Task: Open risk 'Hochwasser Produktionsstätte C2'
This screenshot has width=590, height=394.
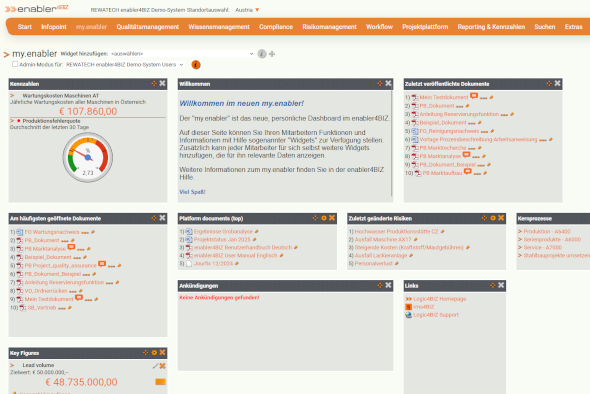Action: (396, 231)
